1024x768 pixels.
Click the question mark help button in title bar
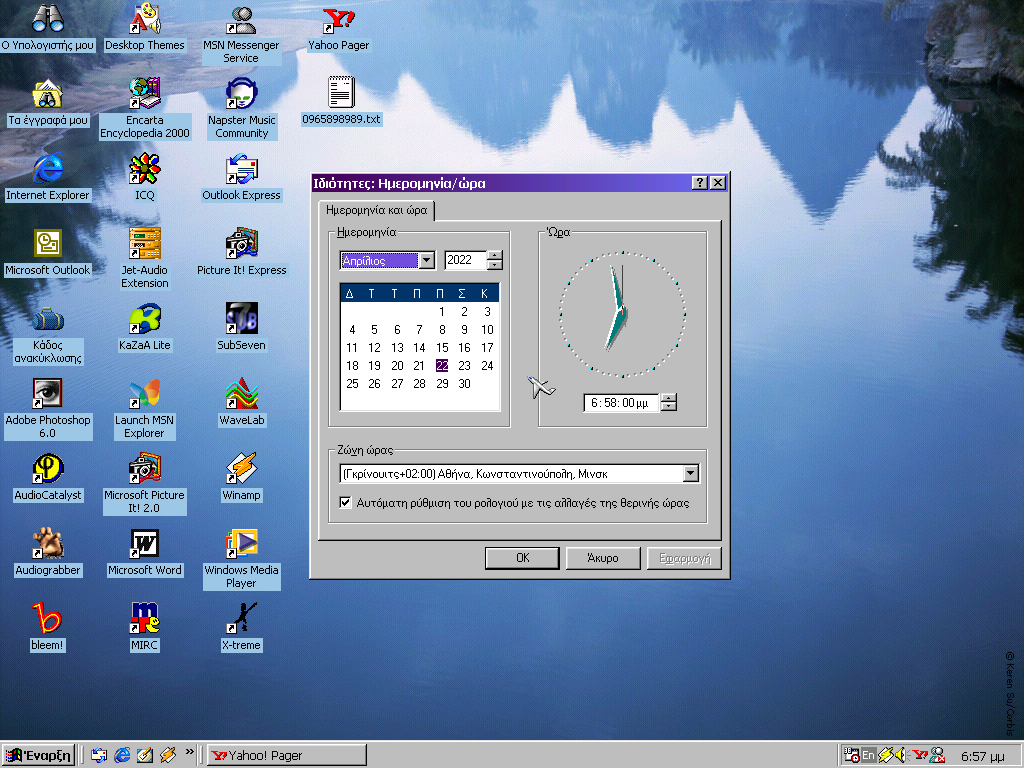tap(699, 183)
